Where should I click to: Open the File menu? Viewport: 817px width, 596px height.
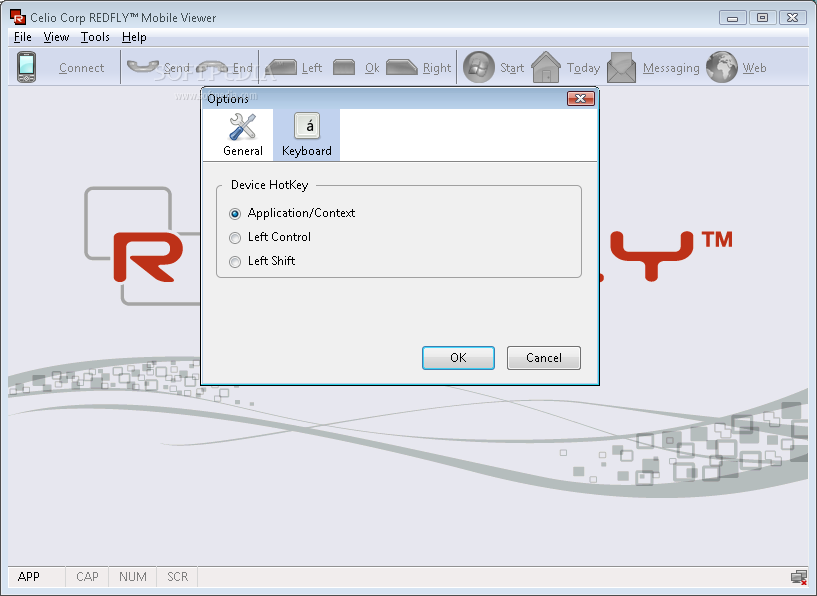pyautogui.click(x=22, y=37)
